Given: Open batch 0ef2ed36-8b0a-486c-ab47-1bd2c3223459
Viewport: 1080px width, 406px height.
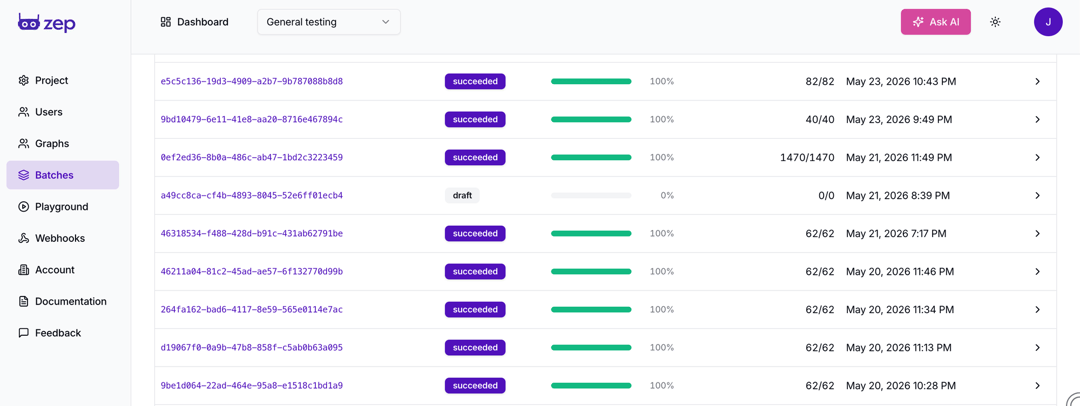Looking at the screenshot, I should pyautogui.click(x=251, y=157).
